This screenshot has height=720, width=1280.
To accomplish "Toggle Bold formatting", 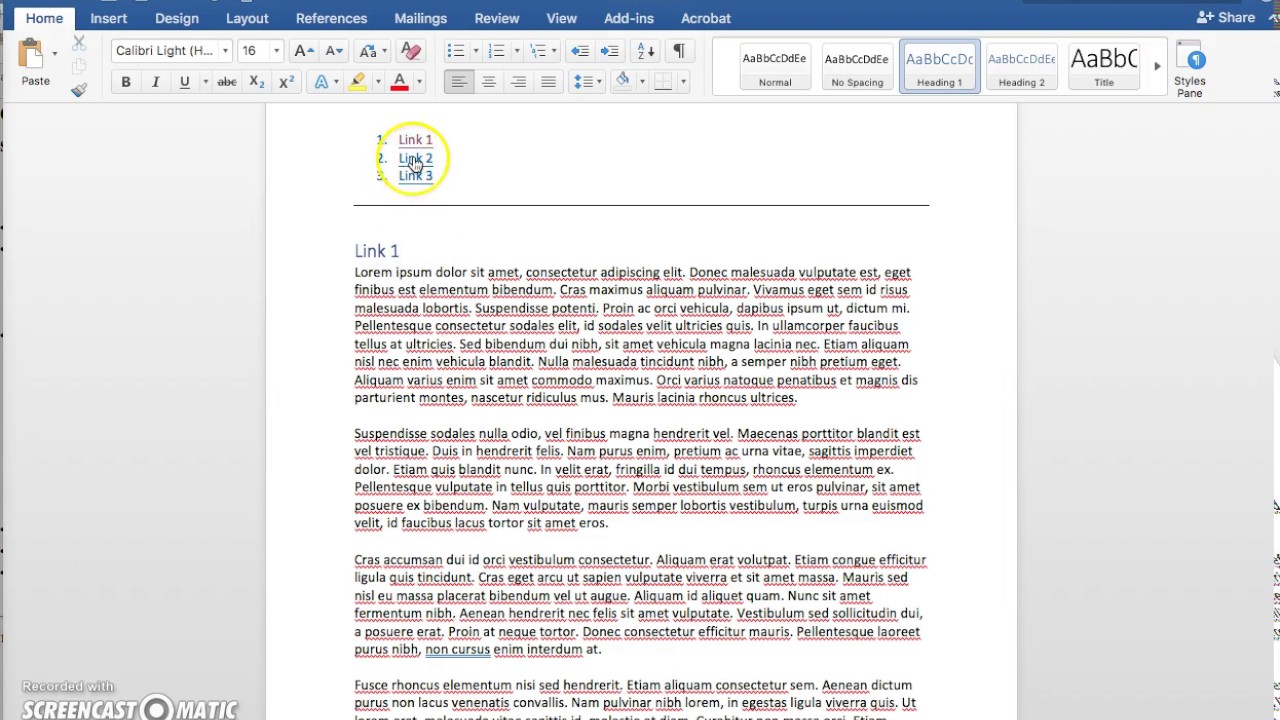I will coord(126,82).
